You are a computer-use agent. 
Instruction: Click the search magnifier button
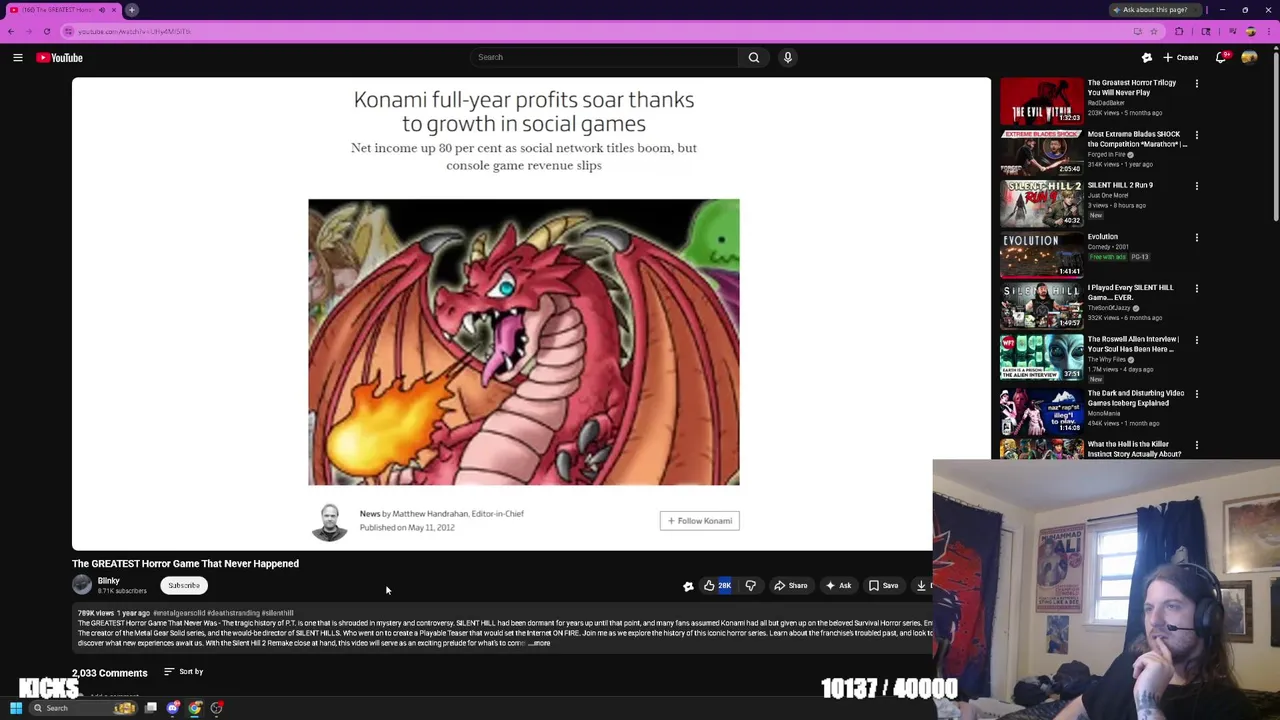click(x=754, y=57)
